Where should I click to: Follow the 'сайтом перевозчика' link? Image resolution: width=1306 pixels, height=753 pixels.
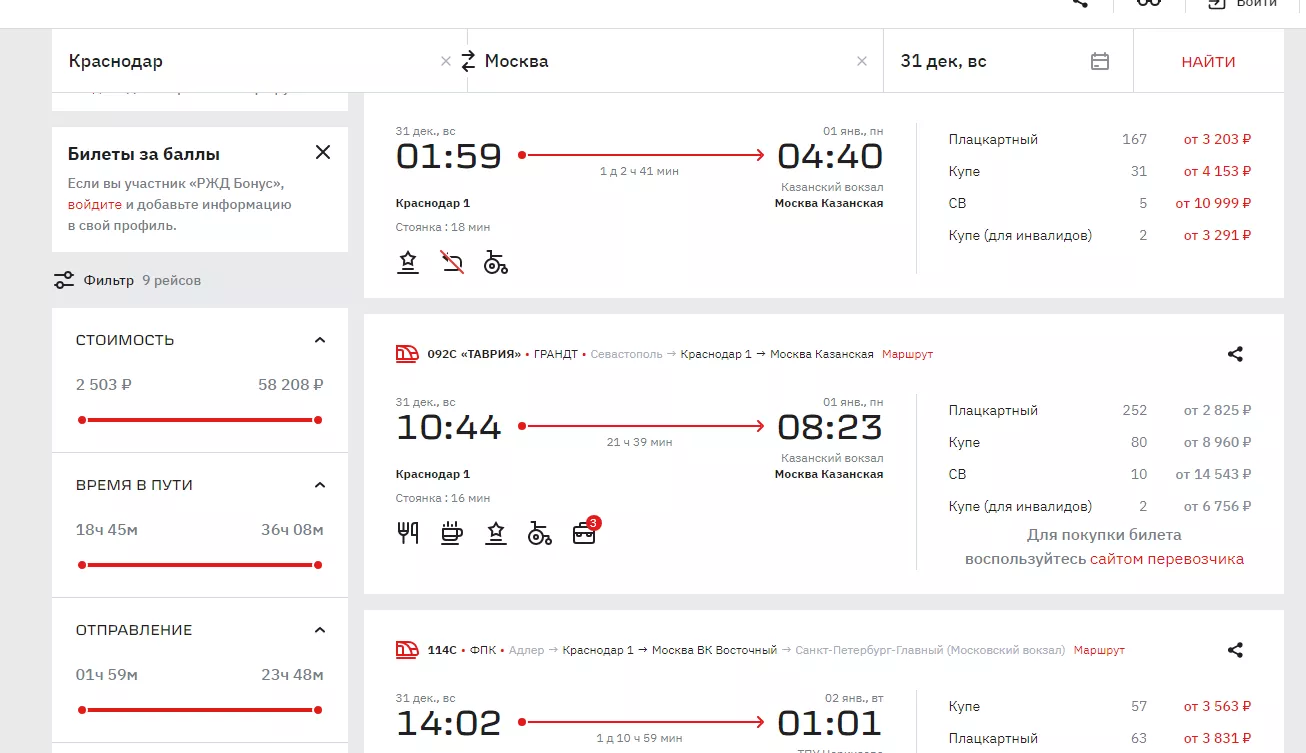click(1167, 559)
